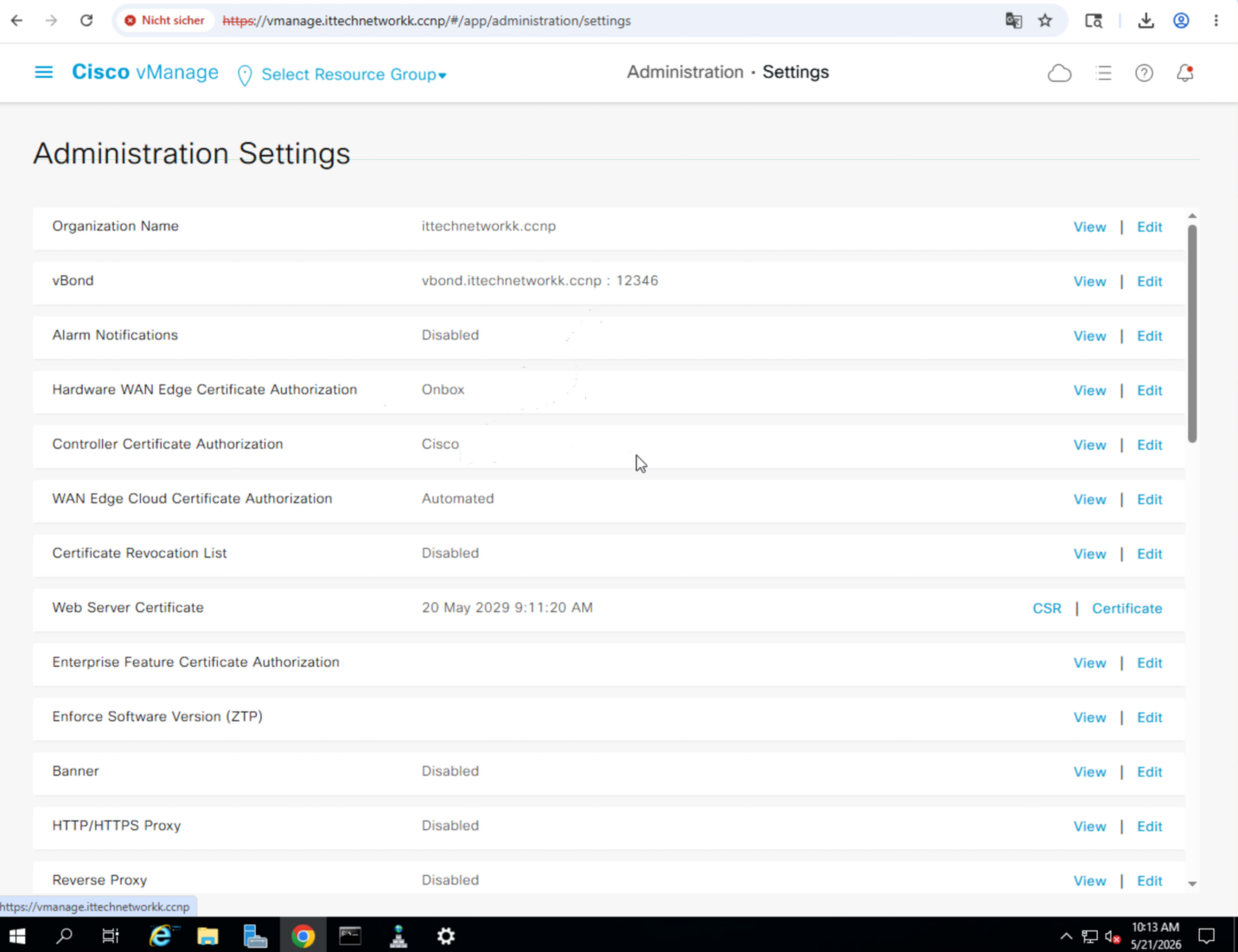This screenshot has height=952, width=1238.
Task: Edit the HTTP/HTTPS Proxy setting
Action: 1150,827
